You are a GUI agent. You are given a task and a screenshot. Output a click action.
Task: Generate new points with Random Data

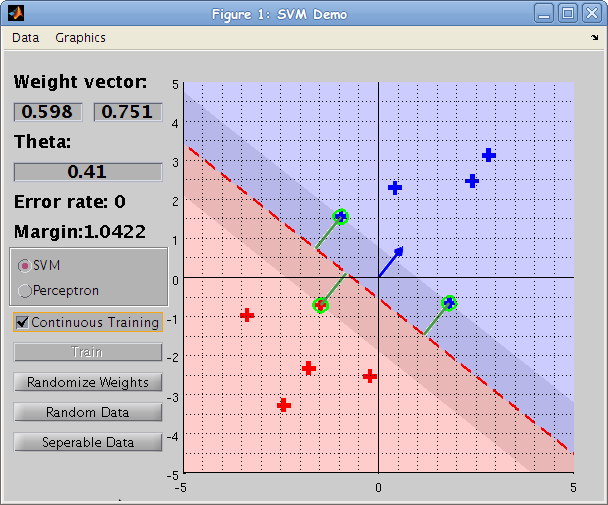tap(88, 412)
